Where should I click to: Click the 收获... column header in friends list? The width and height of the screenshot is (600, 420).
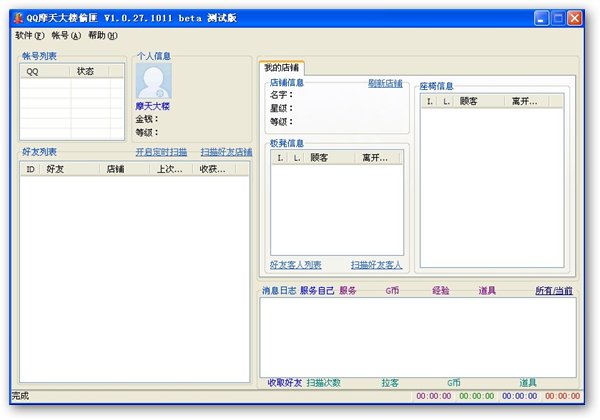click(x=214, y=169)
